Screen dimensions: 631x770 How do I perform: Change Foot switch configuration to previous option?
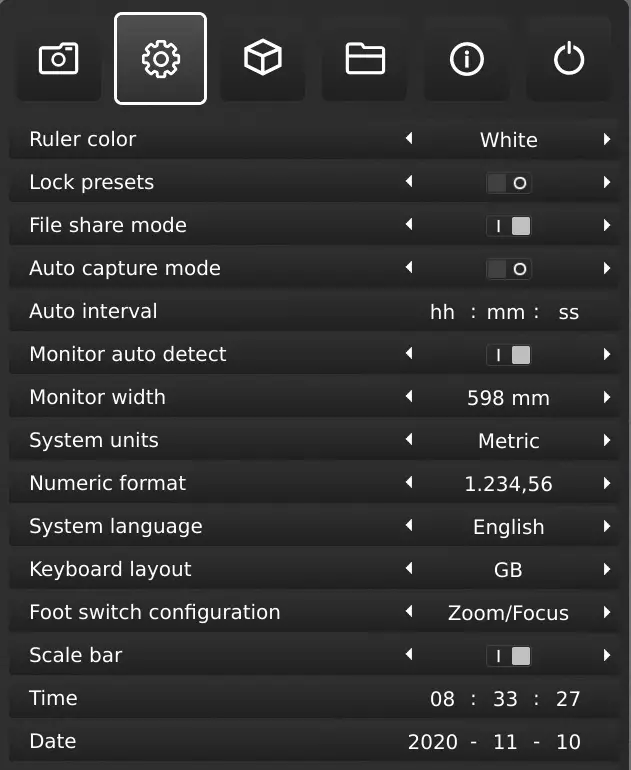[409, 612]
